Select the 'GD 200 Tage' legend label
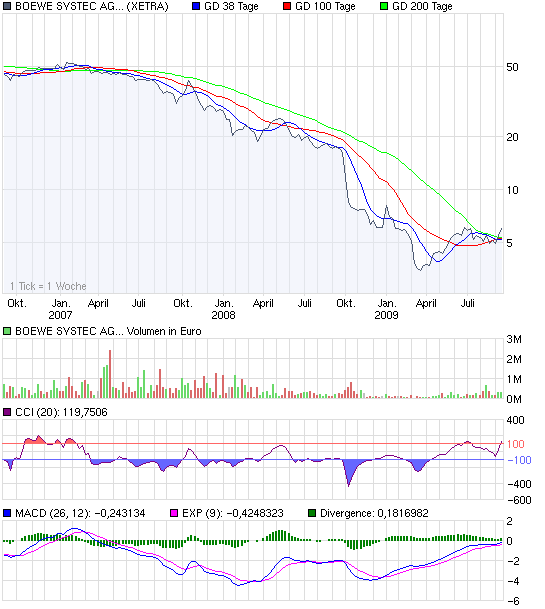The width and height of the screenshot is (545, 609). click(x=422, y=7)
